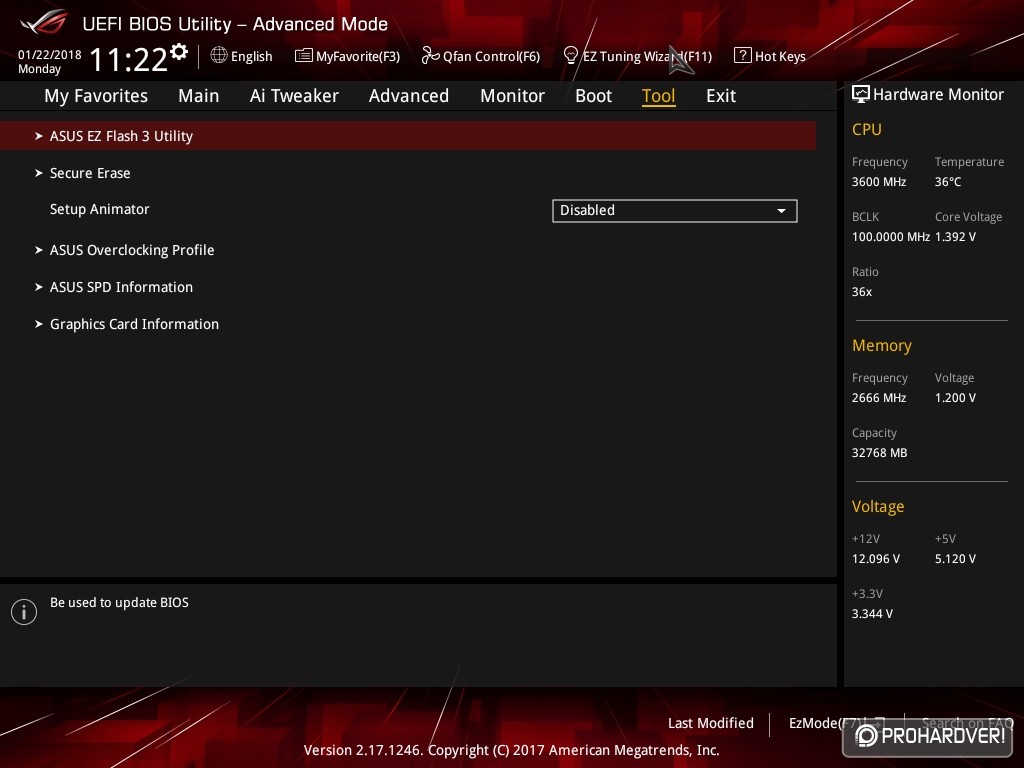Open the Exit tab
The image size is (1024, 768).
pyautogui.click(x=721, y=96)
